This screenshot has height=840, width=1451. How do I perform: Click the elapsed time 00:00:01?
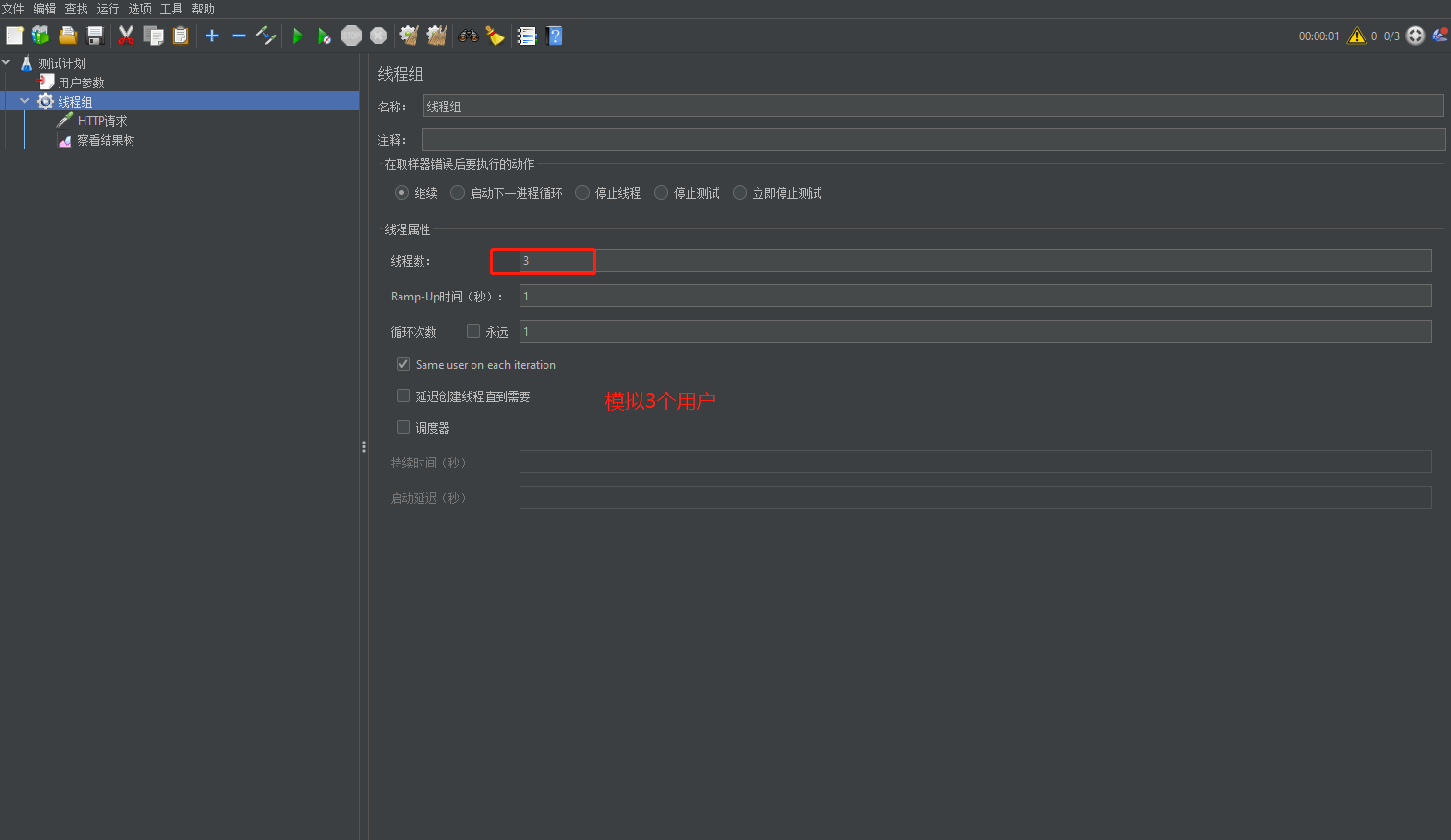pos(1318,36)
